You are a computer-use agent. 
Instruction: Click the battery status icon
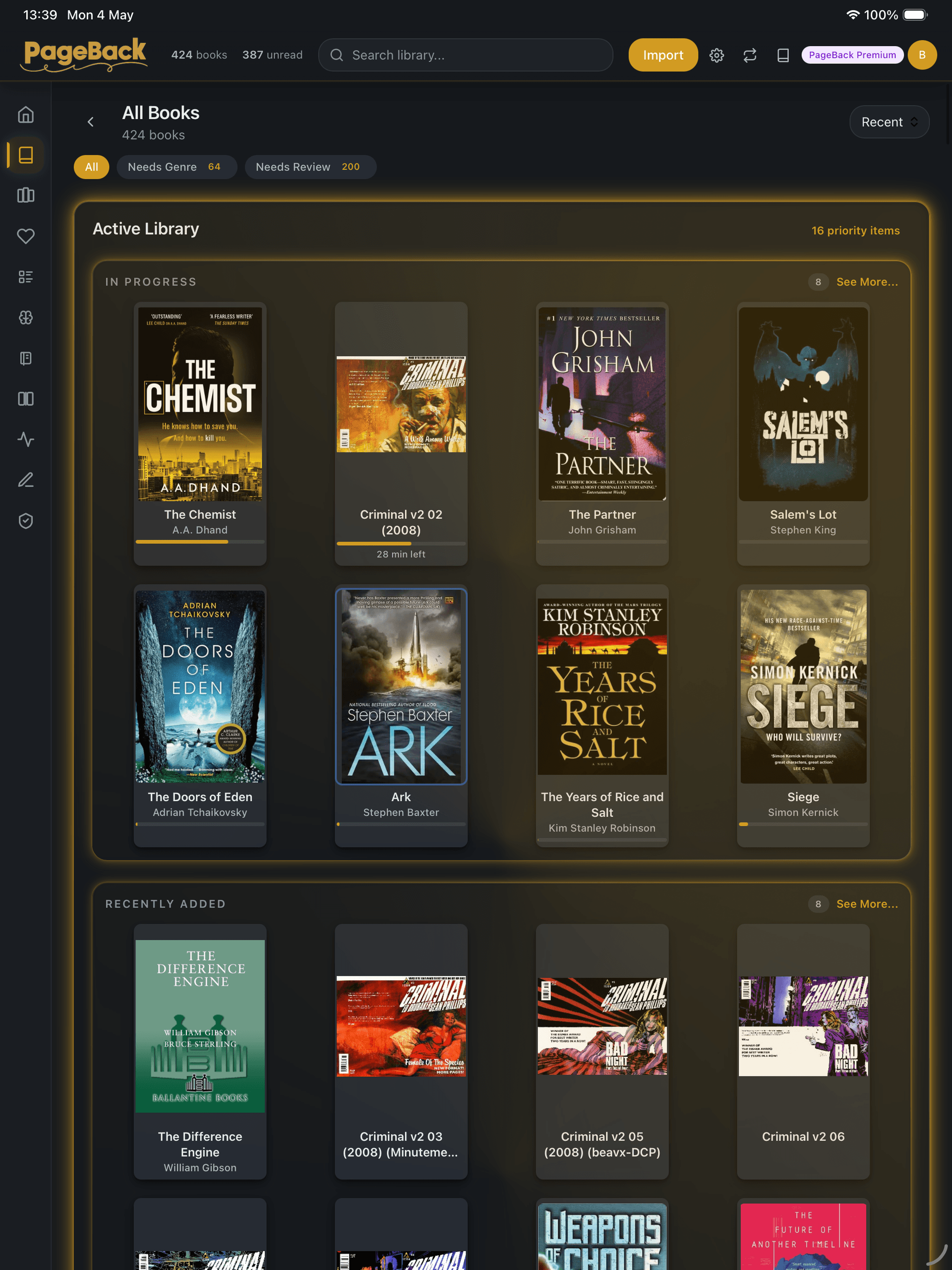[x=915, y=15]
